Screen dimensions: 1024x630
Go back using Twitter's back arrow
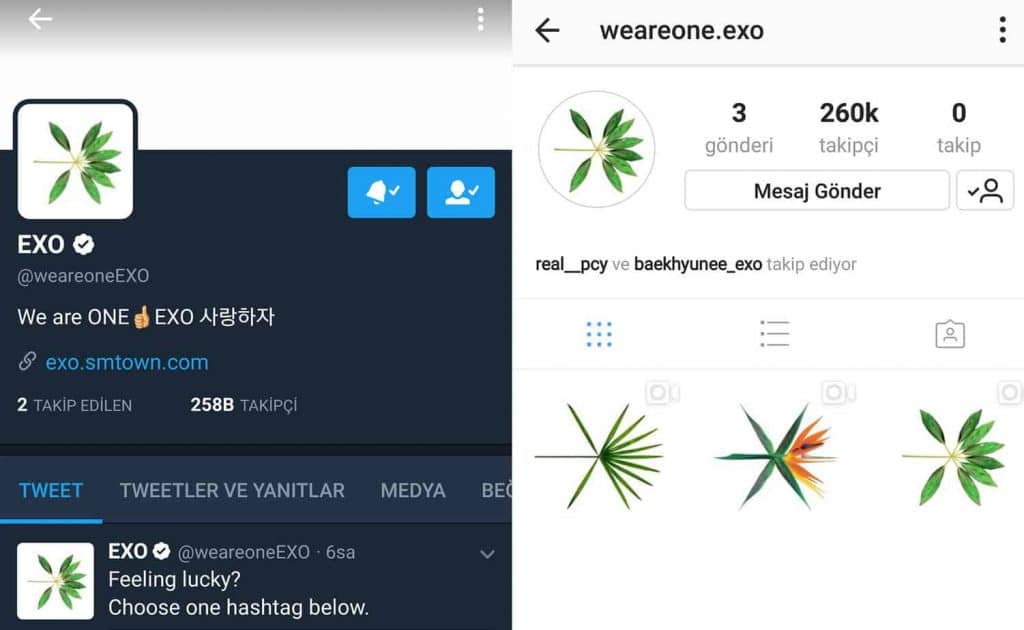pyautogui.click(x=40, y=19)
